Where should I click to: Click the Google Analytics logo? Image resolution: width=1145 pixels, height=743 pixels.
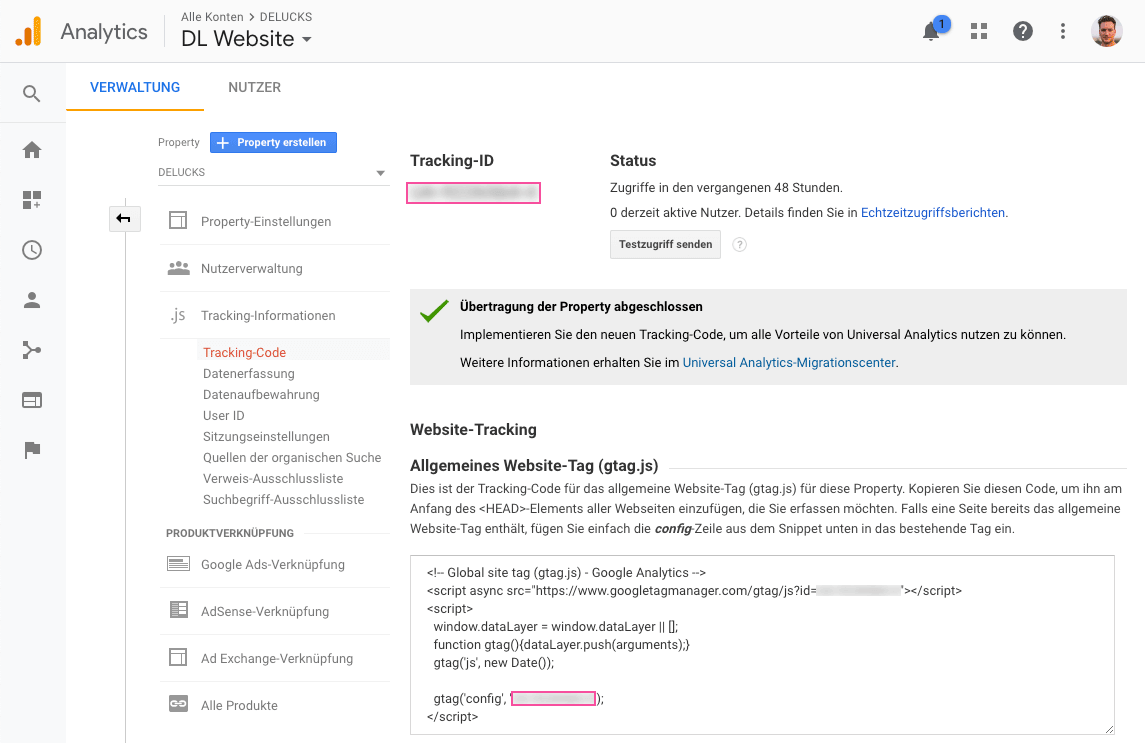coord(28,31)
